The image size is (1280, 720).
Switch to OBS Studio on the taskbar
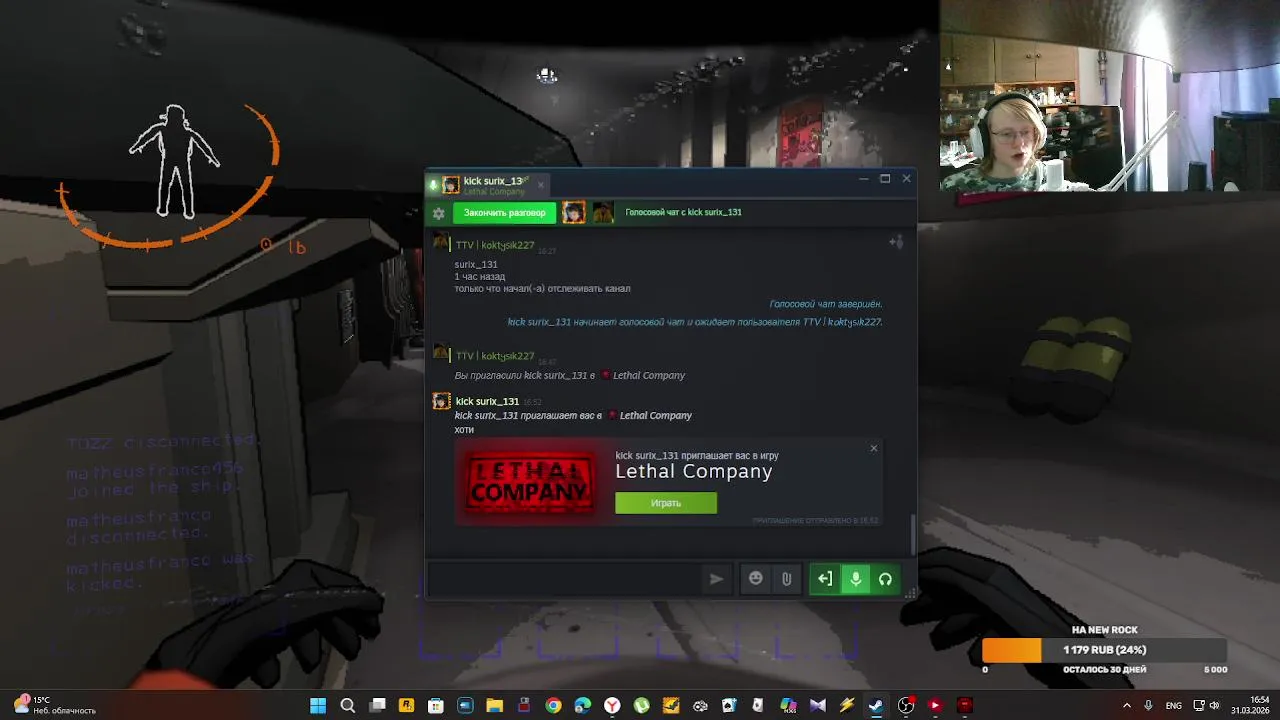click(x=906, y=706)
